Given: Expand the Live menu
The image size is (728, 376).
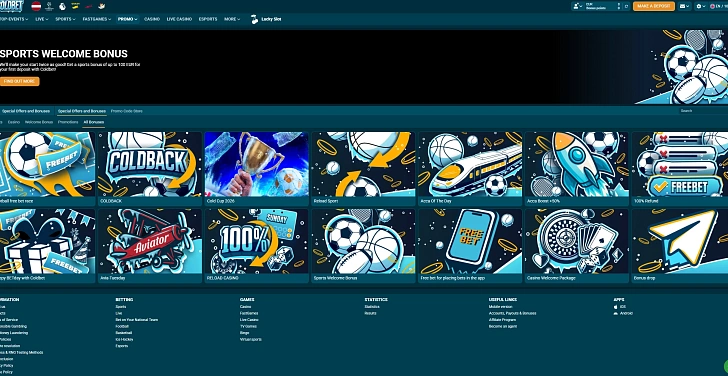Looking at the screenshot, I should pos(42,19).
